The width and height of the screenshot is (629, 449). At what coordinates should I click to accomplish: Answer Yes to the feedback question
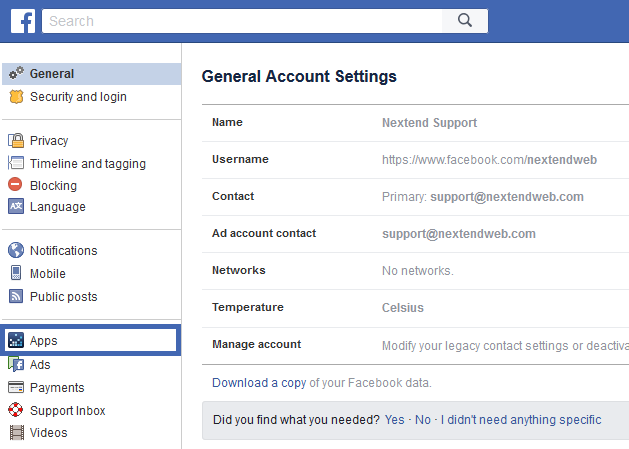click(x=394, y=420)
